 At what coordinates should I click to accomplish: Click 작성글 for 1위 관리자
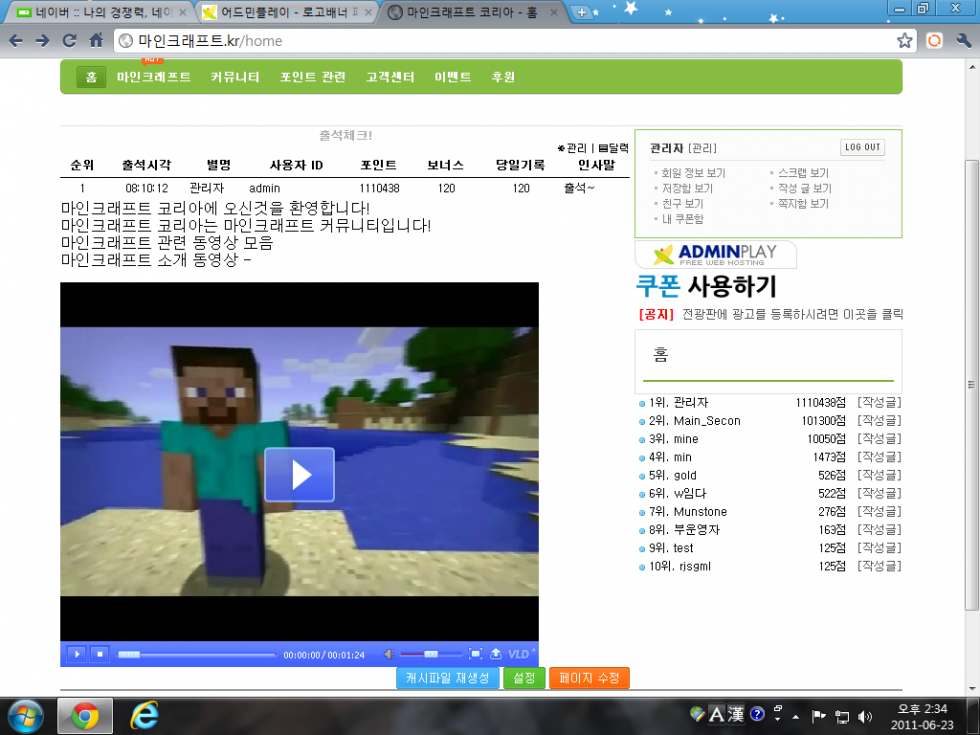[x=879, y=402]
